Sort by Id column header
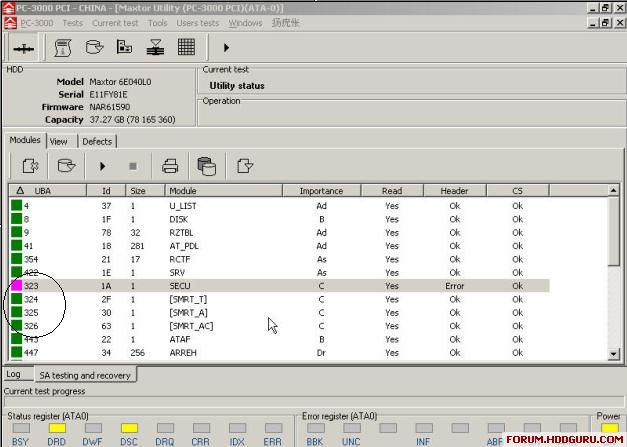This screenshot has height=447, width=627. 106,191
